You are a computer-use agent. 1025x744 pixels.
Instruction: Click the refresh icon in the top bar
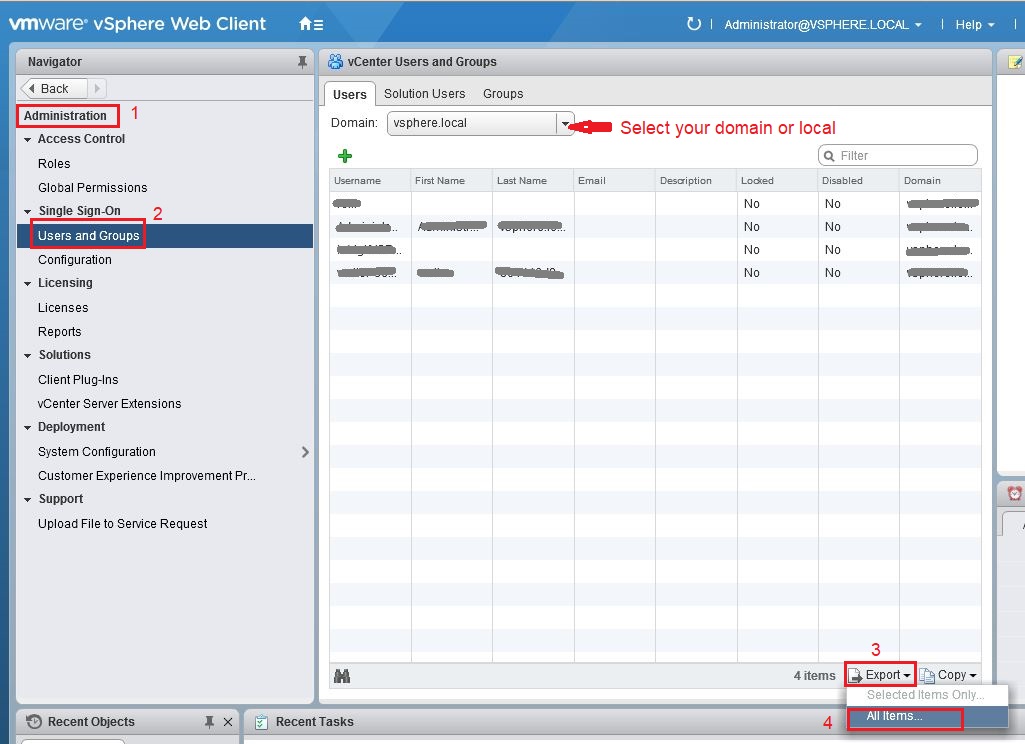[x=694, y=24]
